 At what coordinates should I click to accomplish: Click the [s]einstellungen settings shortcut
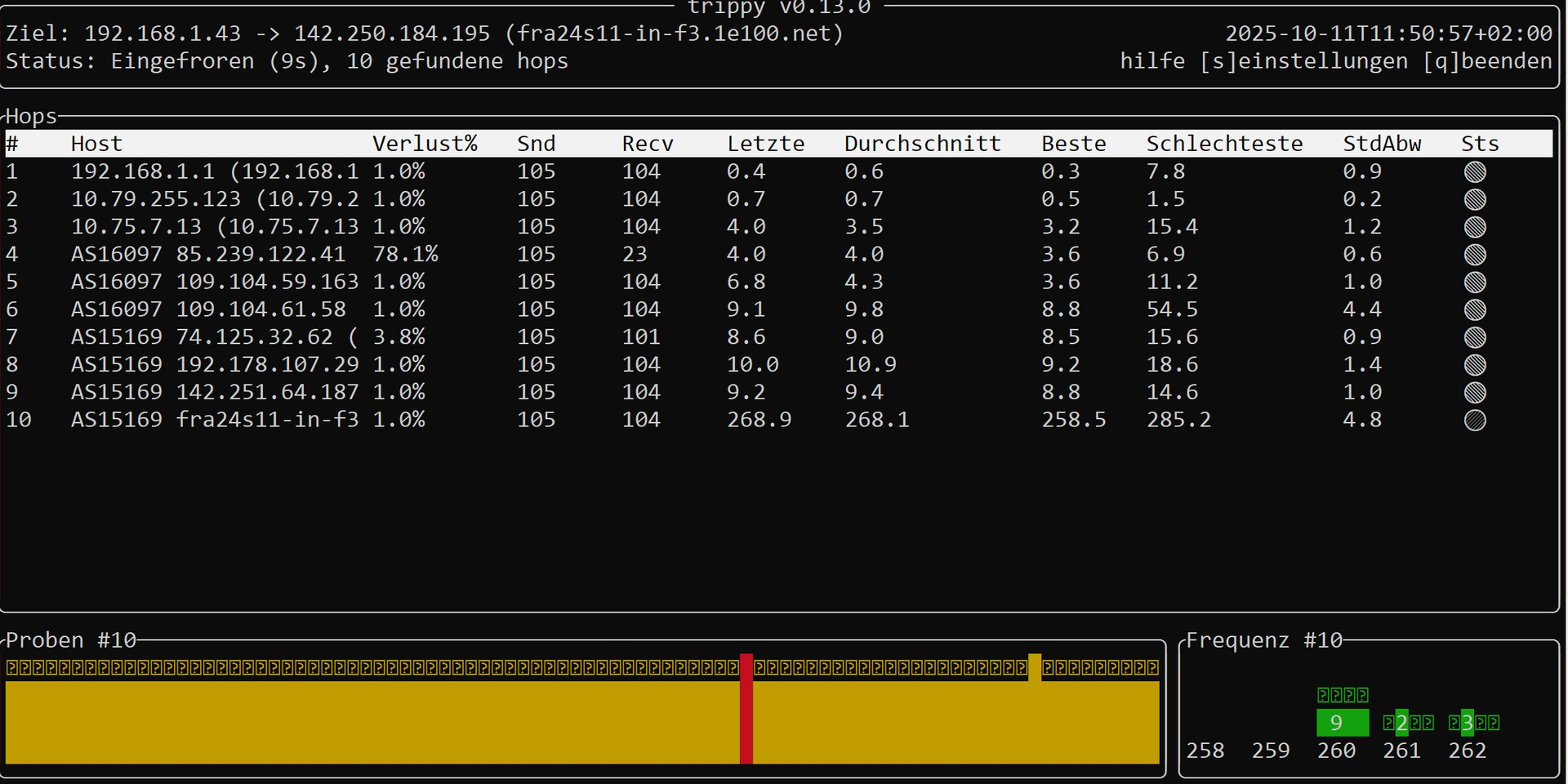[x=1303, y=61]
